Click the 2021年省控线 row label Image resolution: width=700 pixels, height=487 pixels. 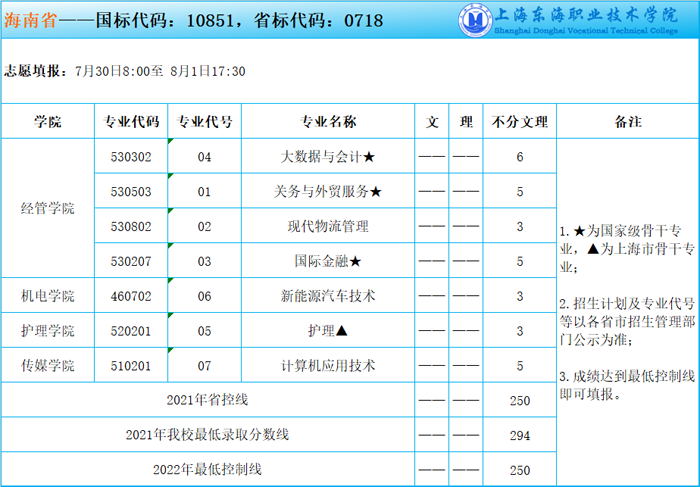(207, 400)
